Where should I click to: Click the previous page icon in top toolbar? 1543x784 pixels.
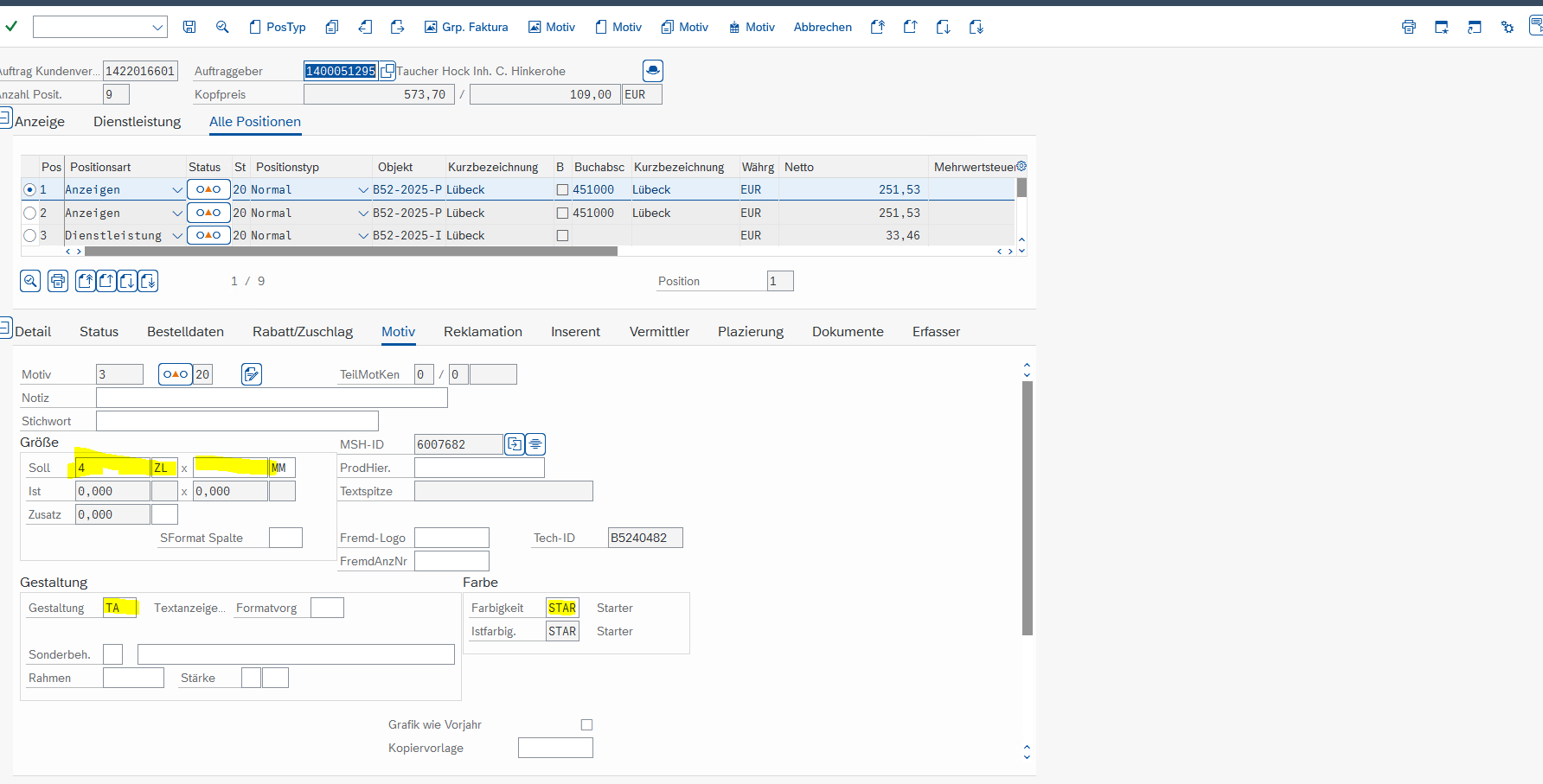[x=911, y=27]
